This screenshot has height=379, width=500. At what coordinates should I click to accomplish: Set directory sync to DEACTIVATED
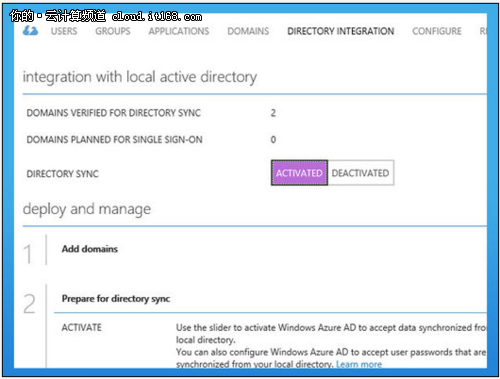click(360, 173)
